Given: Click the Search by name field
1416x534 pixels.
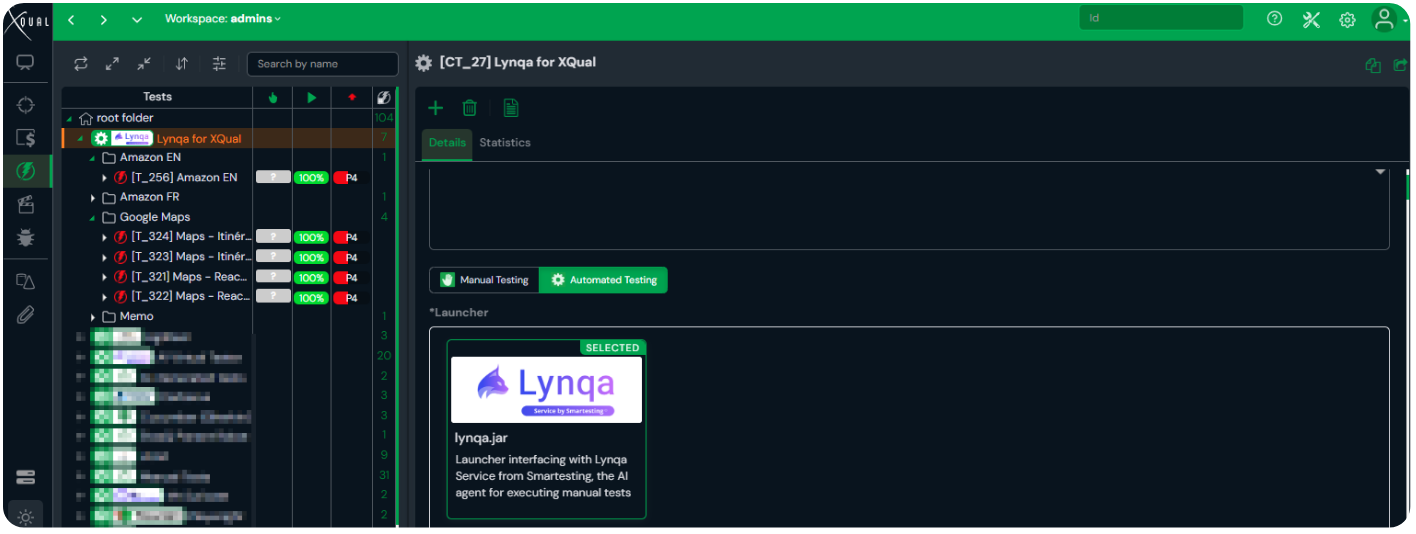Looking at the screenshot, I should [322, 64].
